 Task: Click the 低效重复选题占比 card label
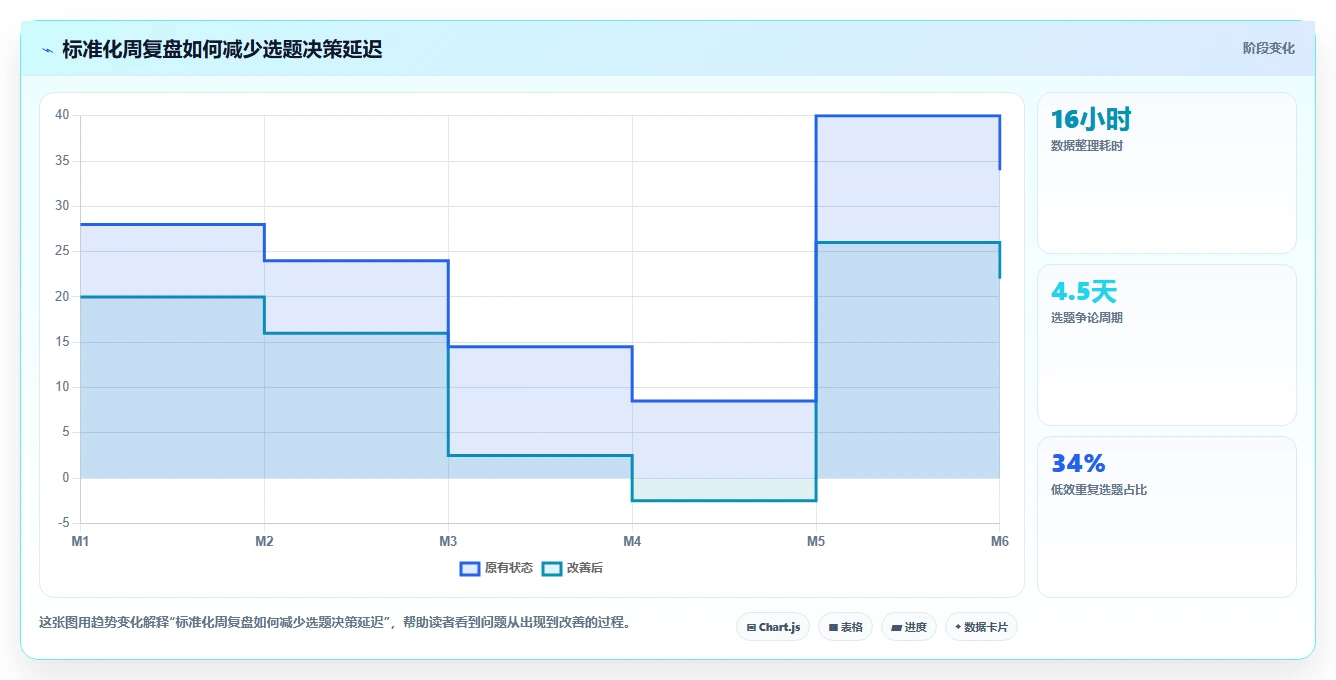[1099, 490]
